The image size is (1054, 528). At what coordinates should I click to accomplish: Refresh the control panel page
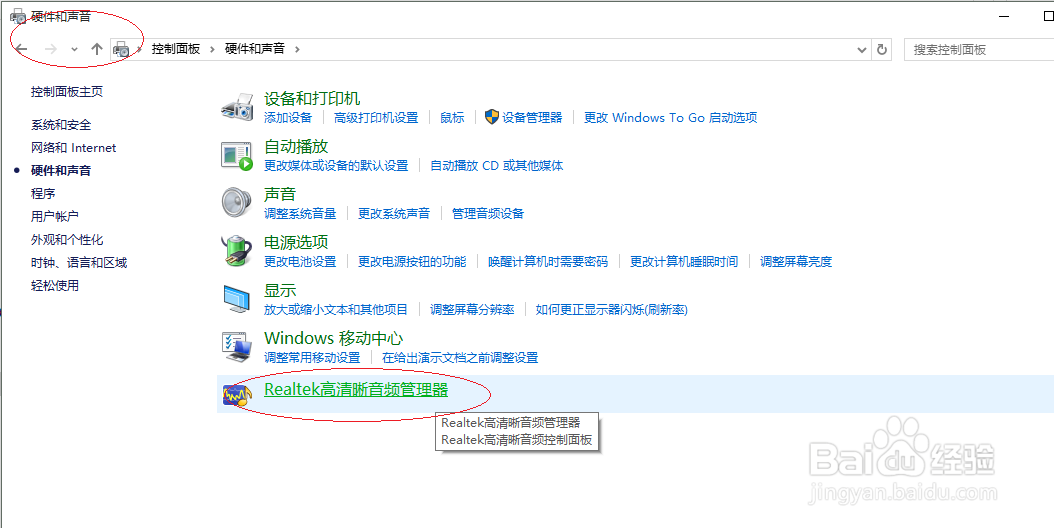[x=882, y=49]
